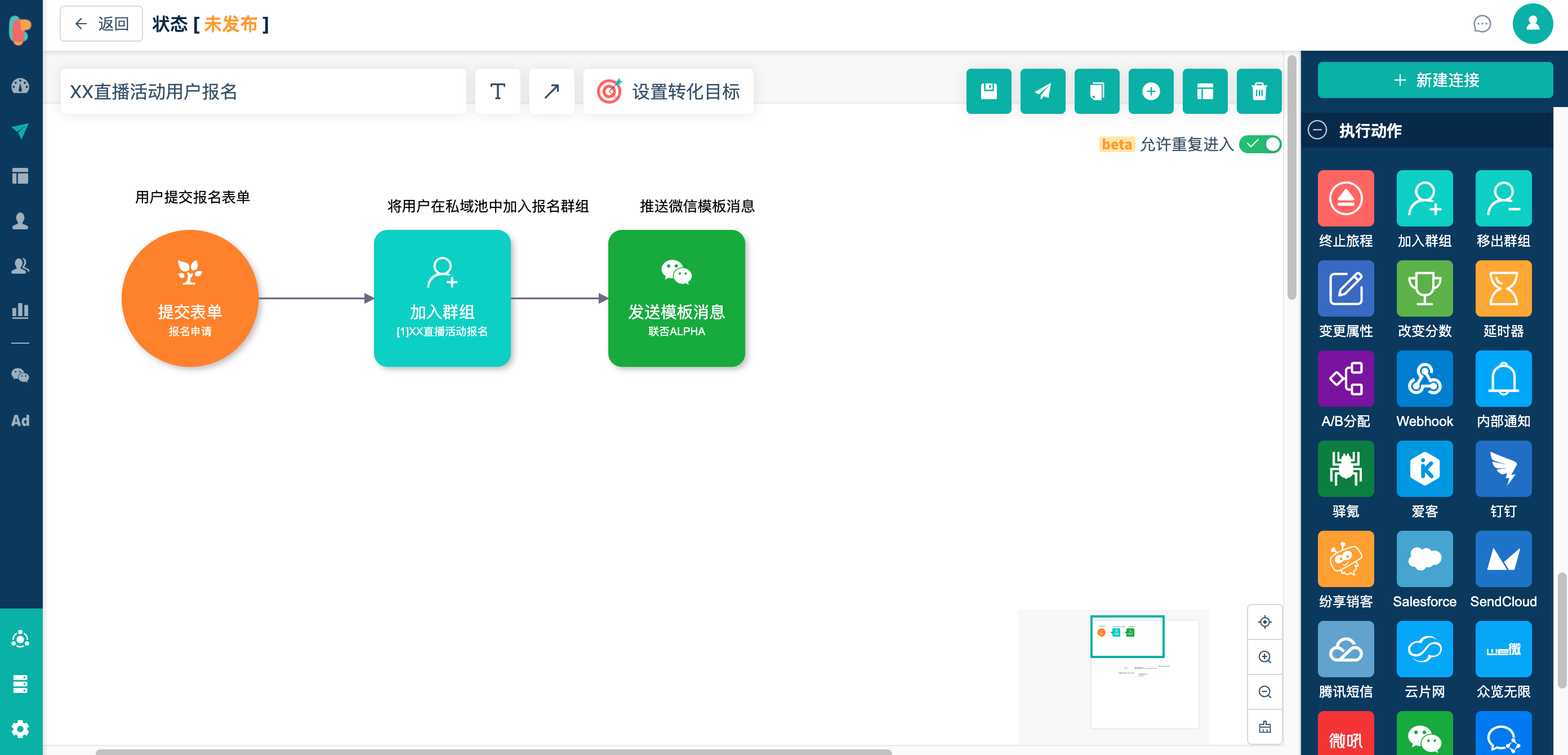Click the add plus-circle toolbar button
The image size is (1568, 755).
[1151, 91]
